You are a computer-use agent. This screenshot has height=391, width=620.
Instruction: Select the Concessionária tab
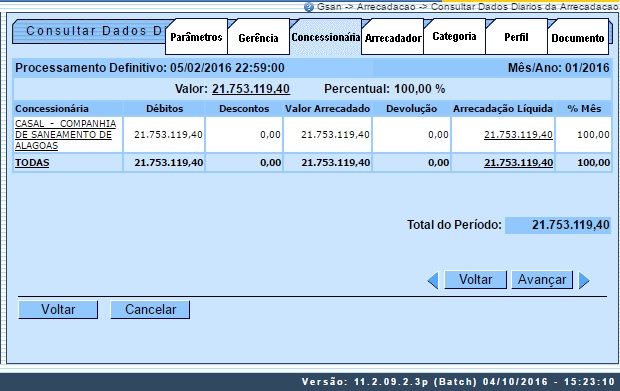click(325, 37)
